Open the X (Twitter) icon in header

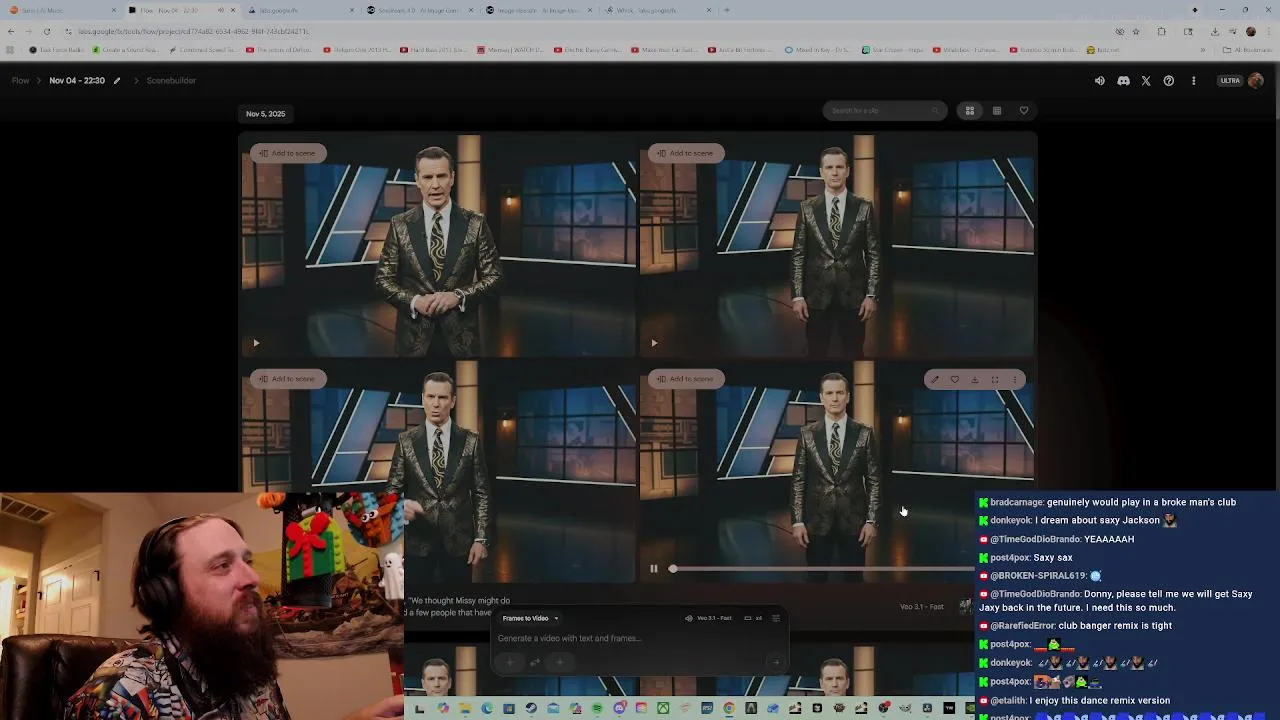tap(1146, 81)
